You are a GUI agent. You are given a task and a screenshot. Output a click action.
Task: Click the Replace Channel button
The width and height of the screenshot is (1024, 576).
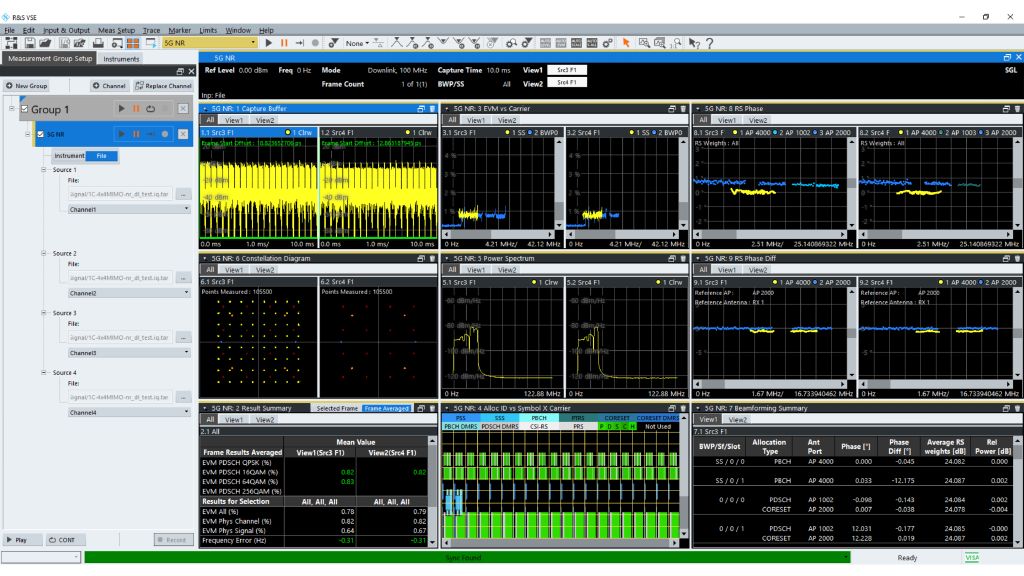[163, 86]
